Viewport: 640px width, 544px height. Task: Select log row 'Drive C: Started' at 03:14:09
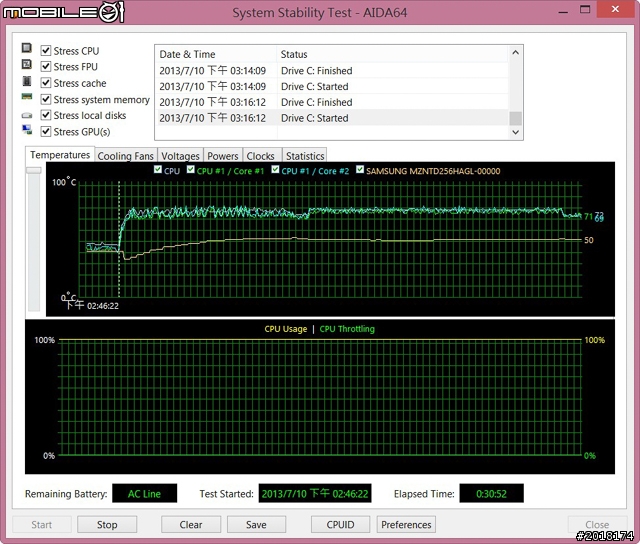333,87
